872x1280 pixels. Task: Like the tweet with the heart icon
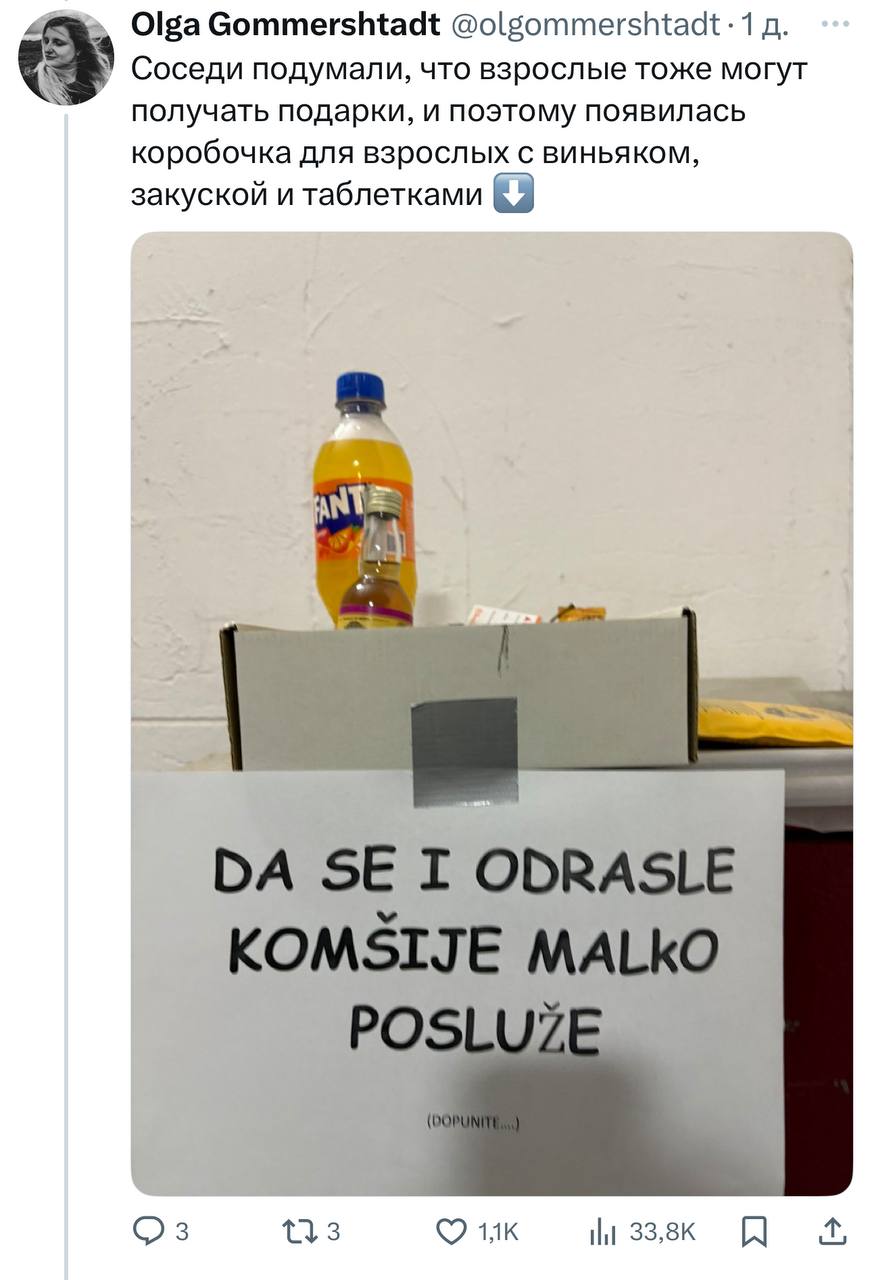tap(454, 1232)
